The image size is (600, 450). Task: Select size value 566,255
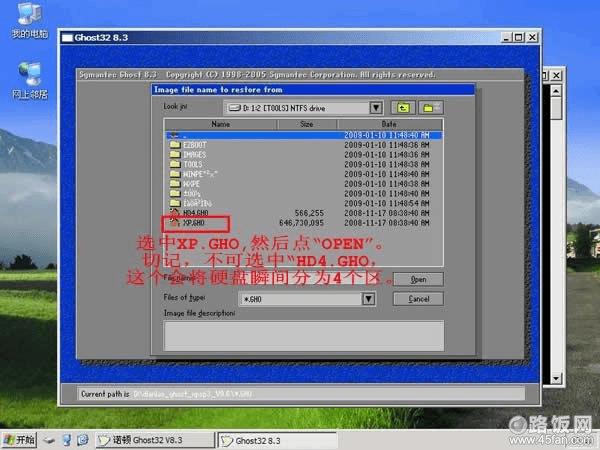pyautogui.click(x=309, y=213)
